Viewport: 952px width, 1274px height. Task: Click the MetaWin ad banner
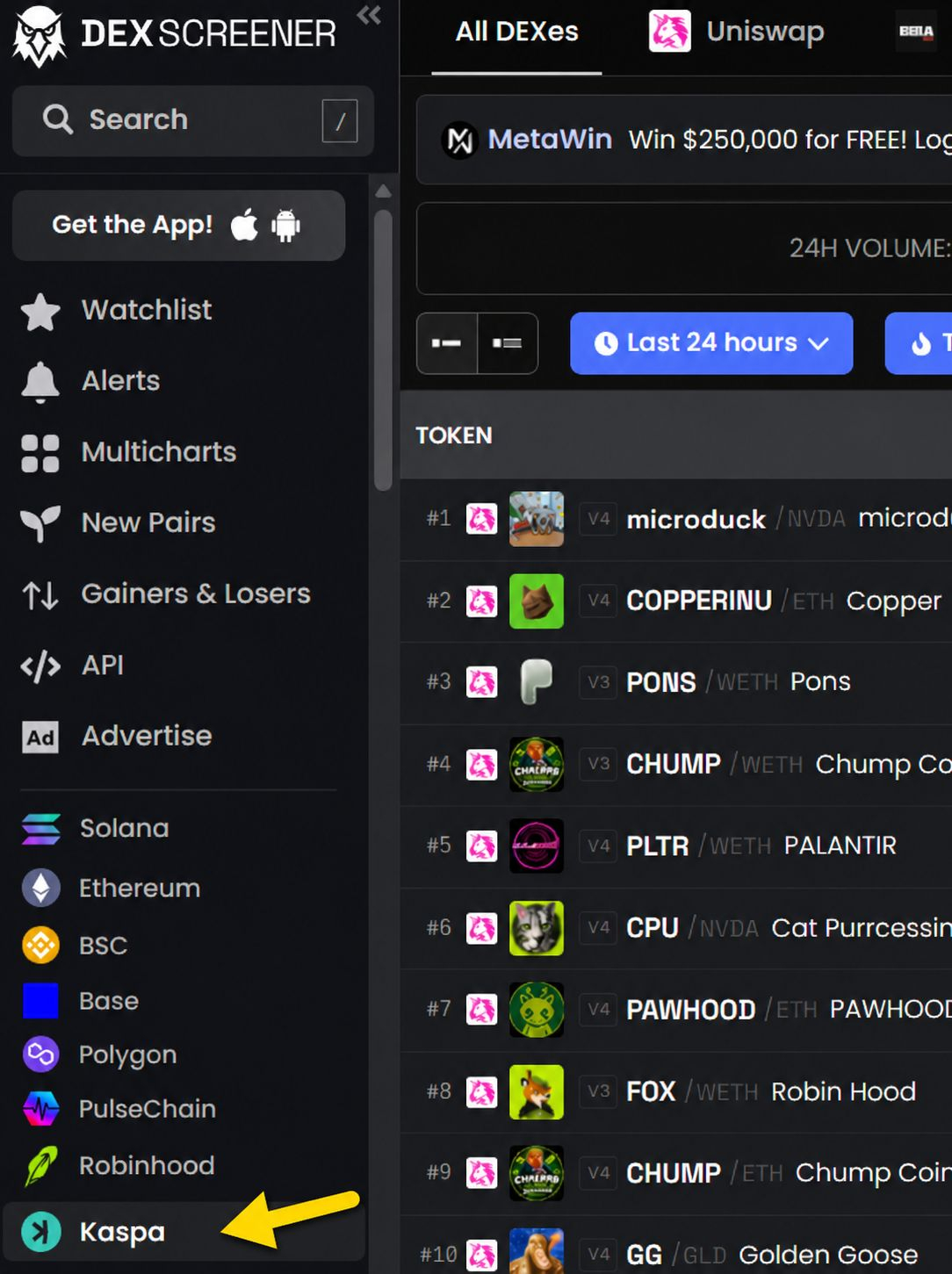683,140
